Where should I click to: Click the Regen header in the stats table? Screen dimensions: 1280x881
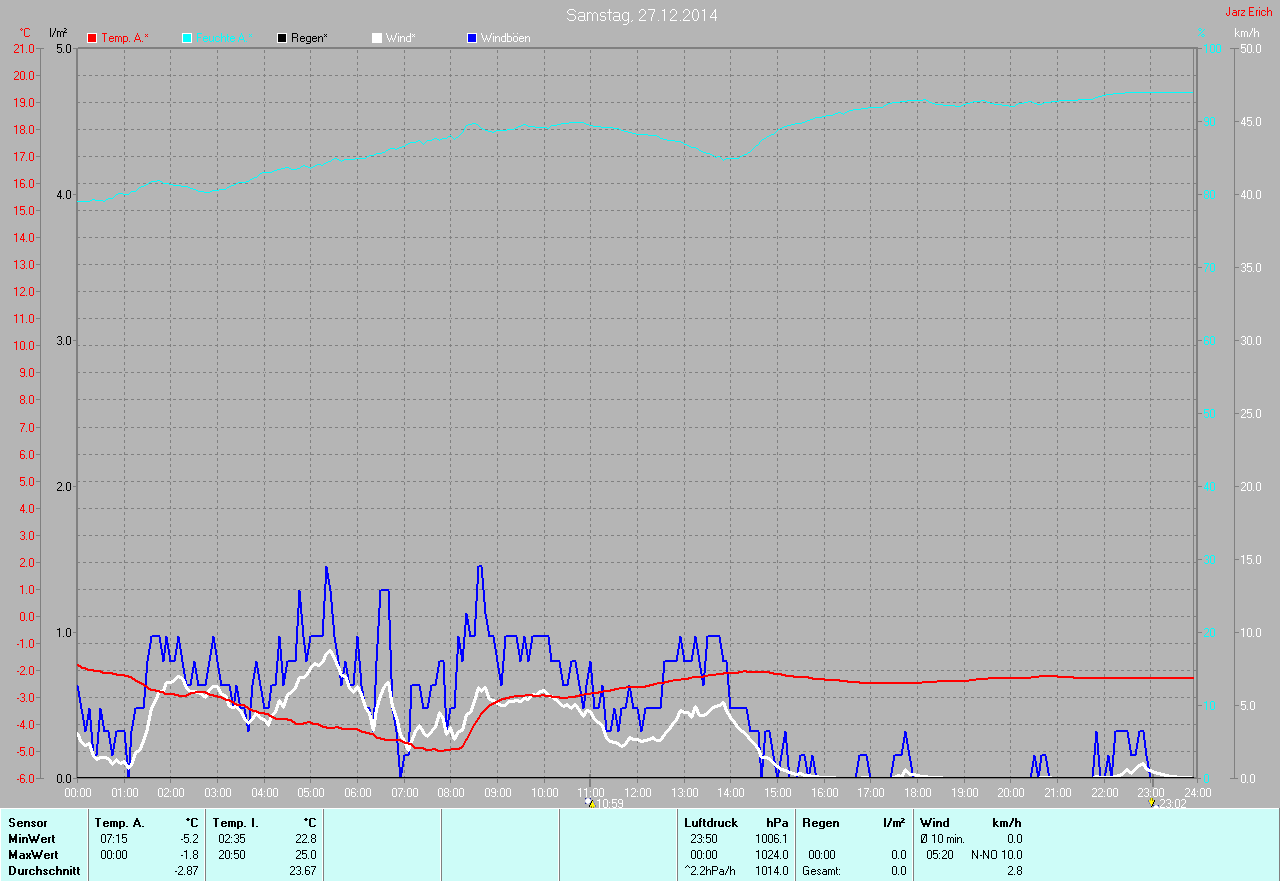click(820, 823)
